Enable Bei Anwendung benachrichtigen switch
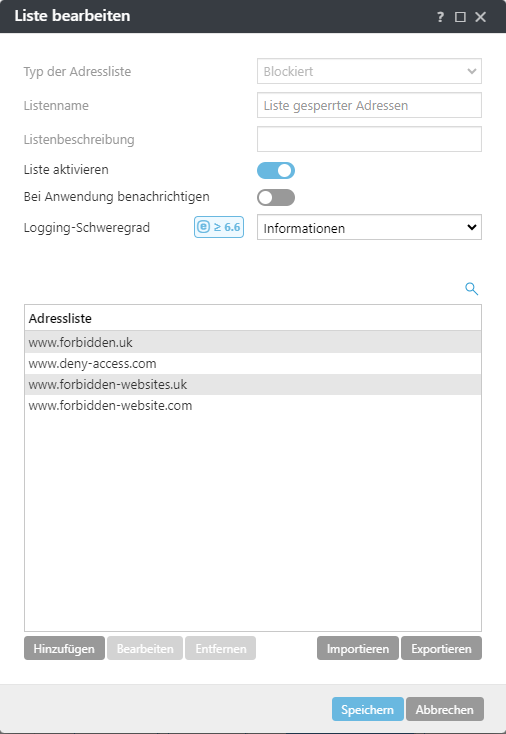Screen dimensions: 506x734 [276, 197]
